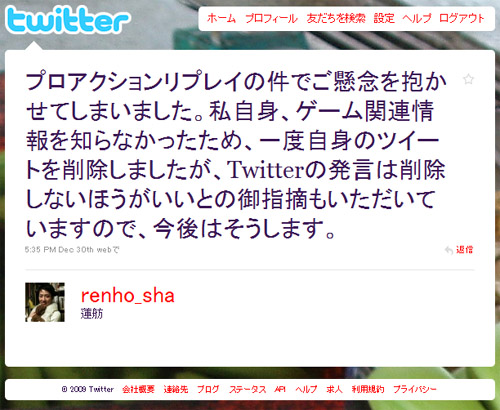
Task: Click 連絡先 in the footer
Action: pos(176,389)
